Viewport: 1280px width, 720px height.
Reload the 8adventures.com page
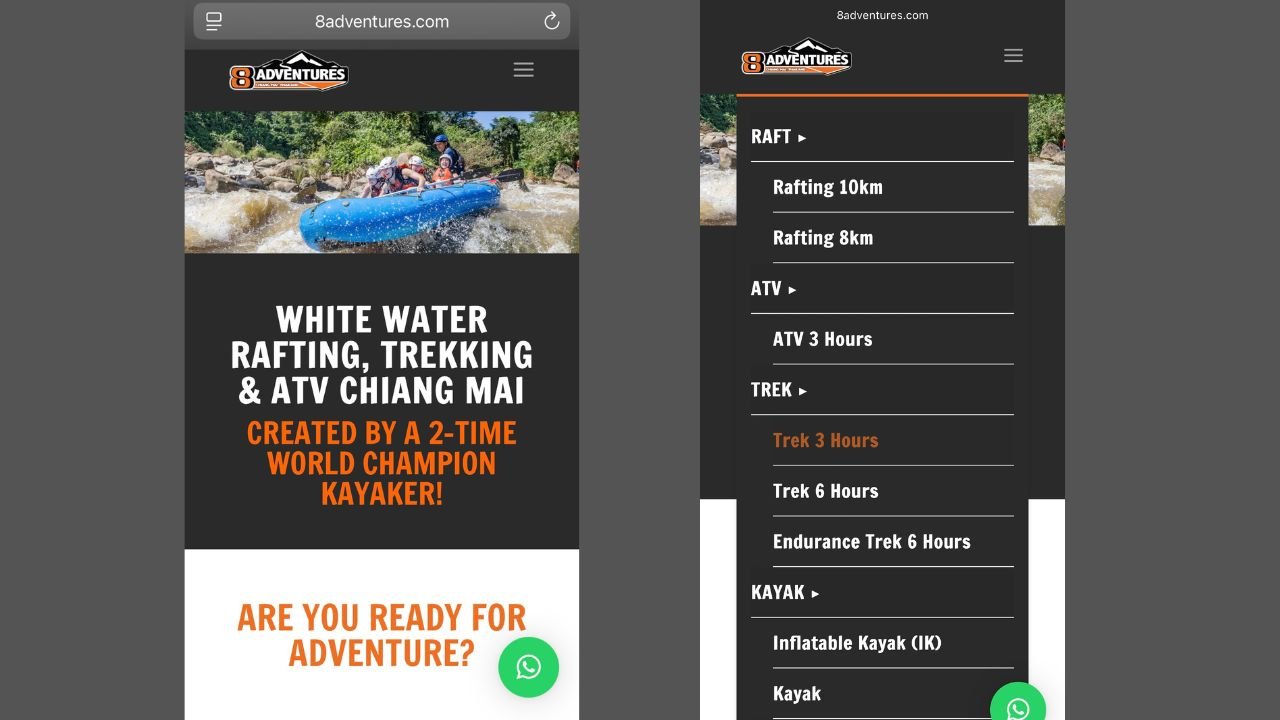coord(551,21)
